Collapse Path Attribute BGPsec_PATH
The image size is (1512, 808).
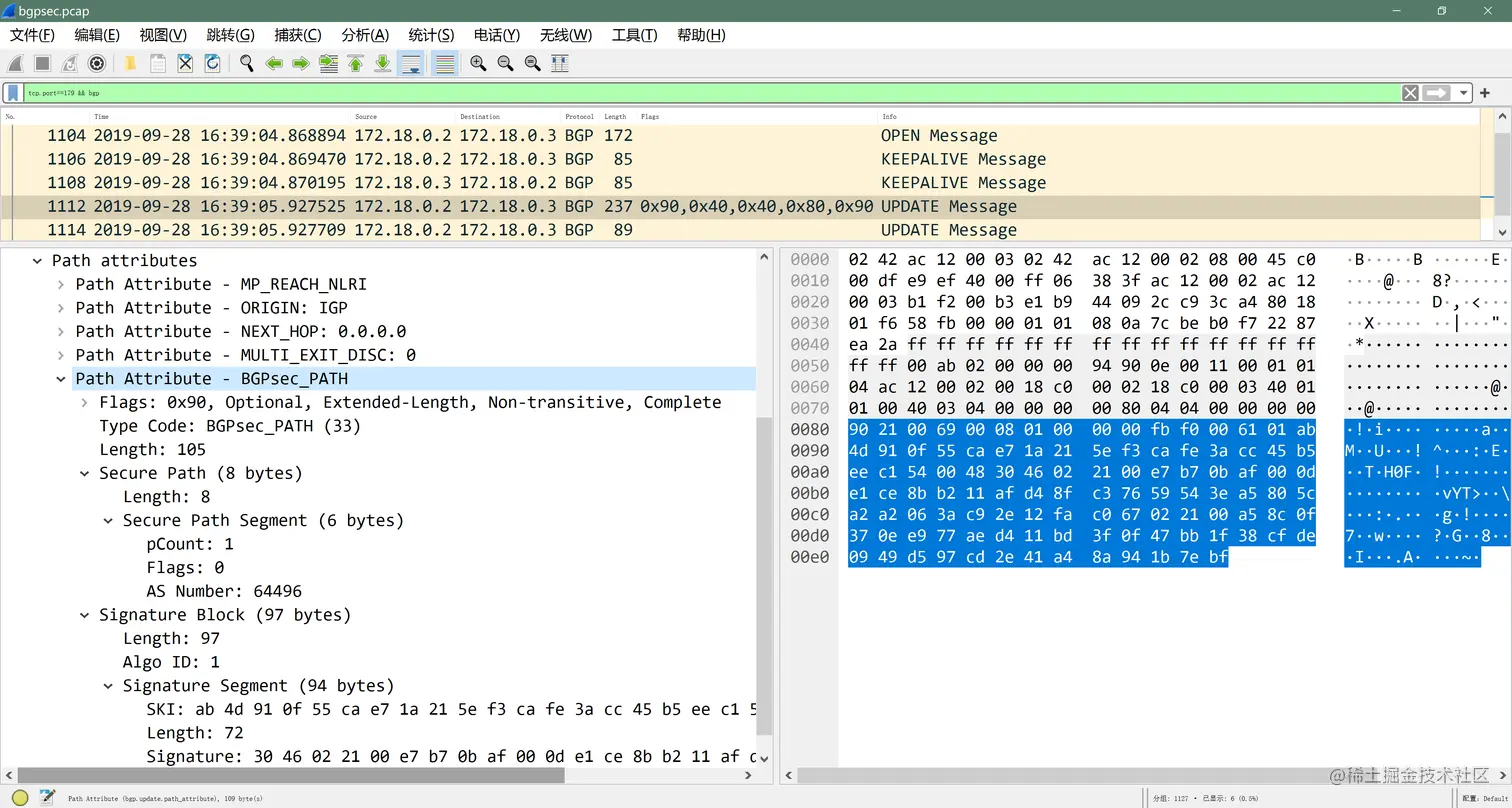[62, 379]
